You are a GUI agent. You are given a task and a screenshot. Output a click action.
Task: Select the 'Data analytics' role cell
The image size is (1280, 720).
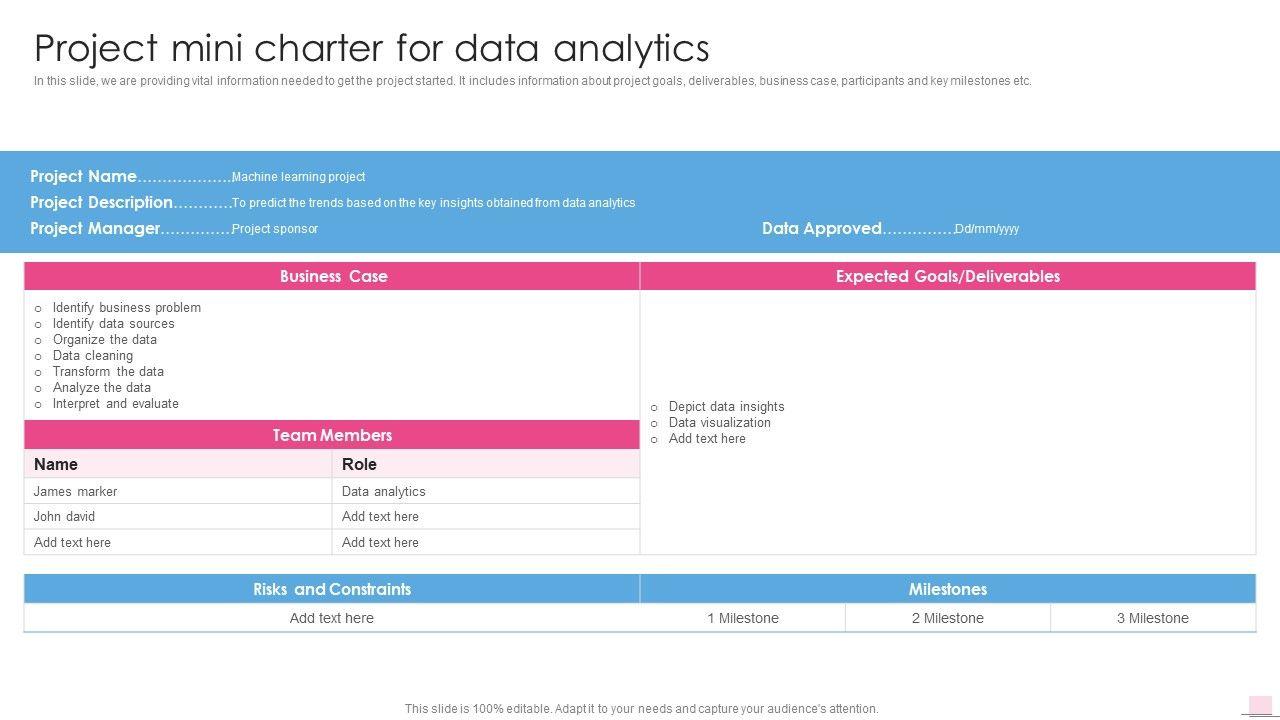click(383, 491)
